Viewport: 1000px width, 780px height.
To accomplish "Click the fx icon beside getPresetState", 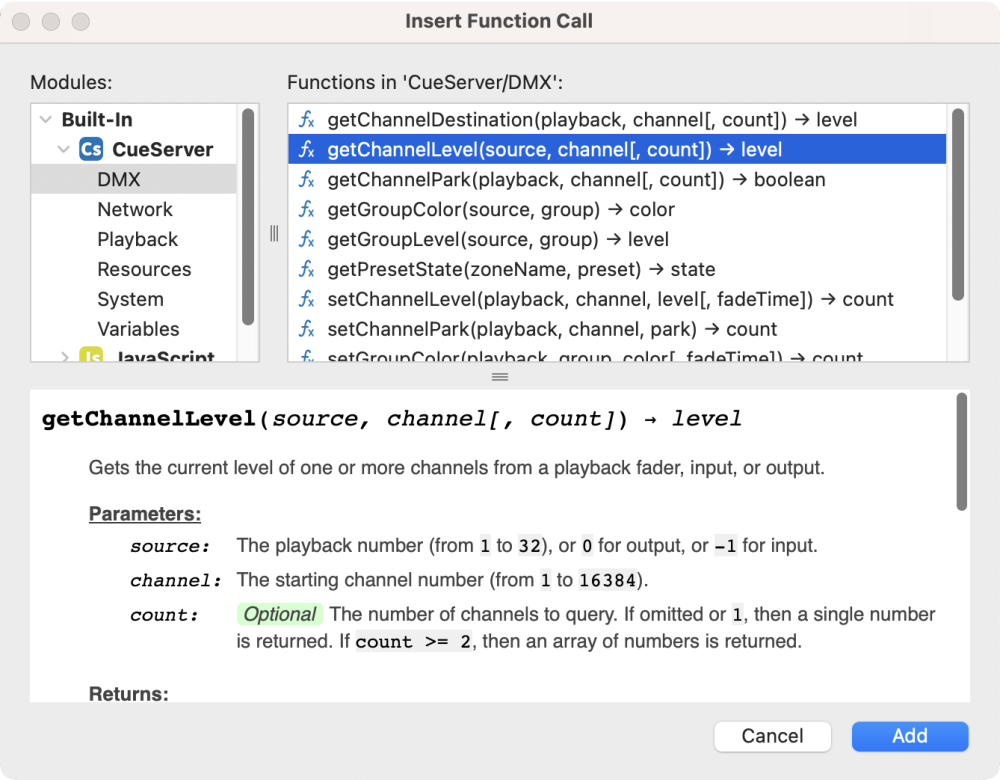I will pos(307,270).
